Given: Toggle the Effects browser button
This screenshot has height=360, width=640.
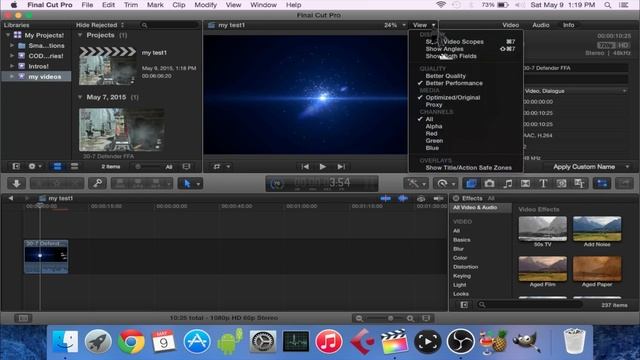Looking at the screenshot, I should point(471,184).
